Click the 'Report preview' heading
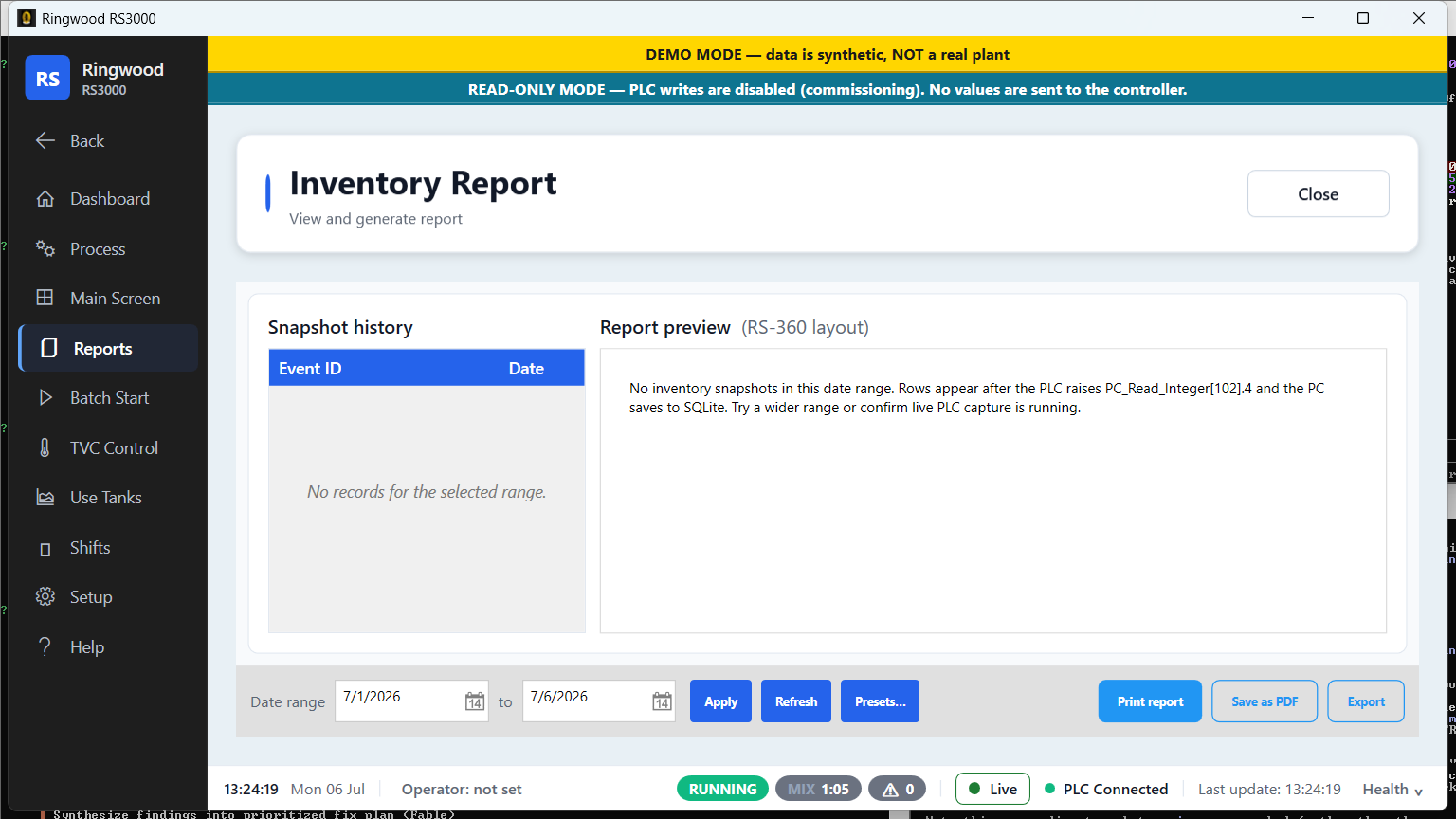 point(665,327)
